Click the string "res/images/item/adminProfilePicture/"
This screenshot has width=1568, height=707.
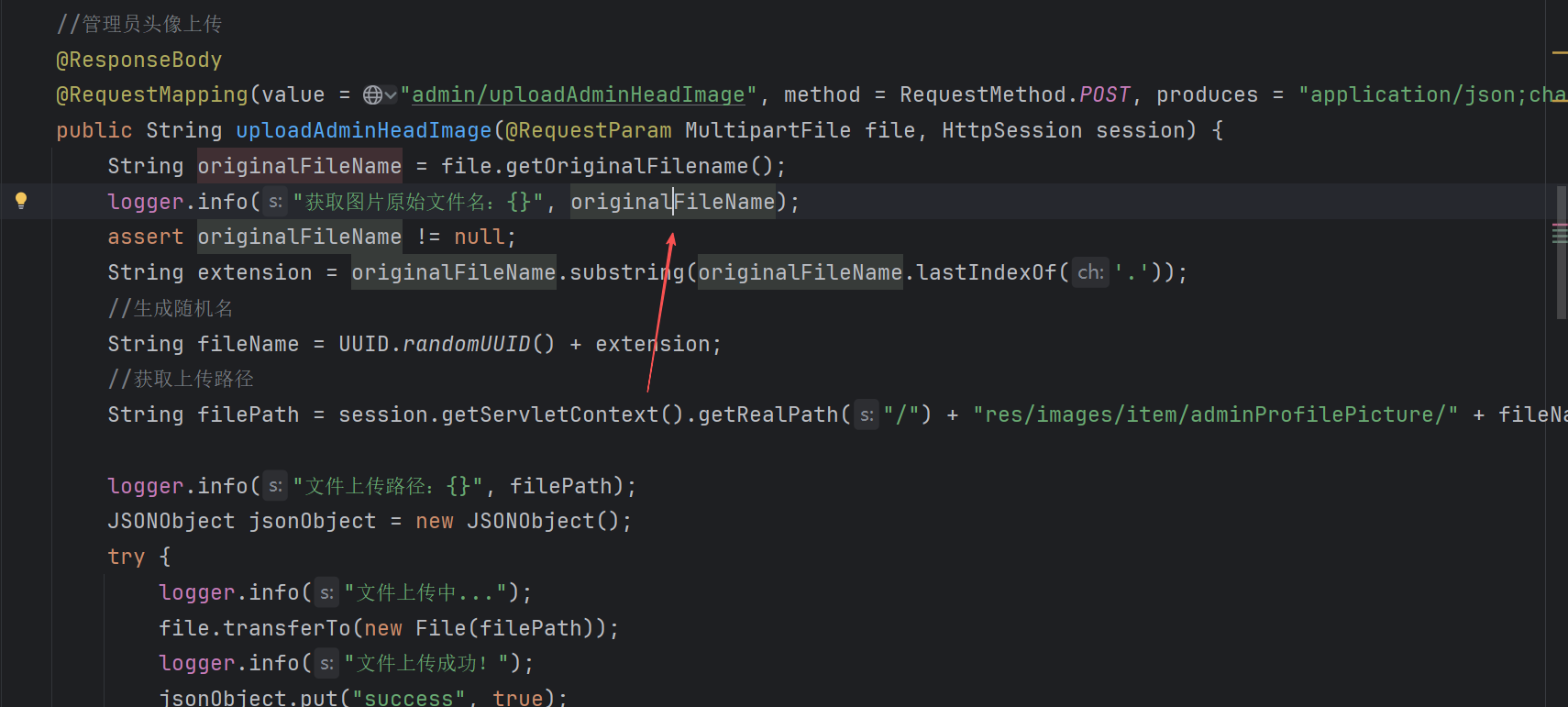point(1215,414)
